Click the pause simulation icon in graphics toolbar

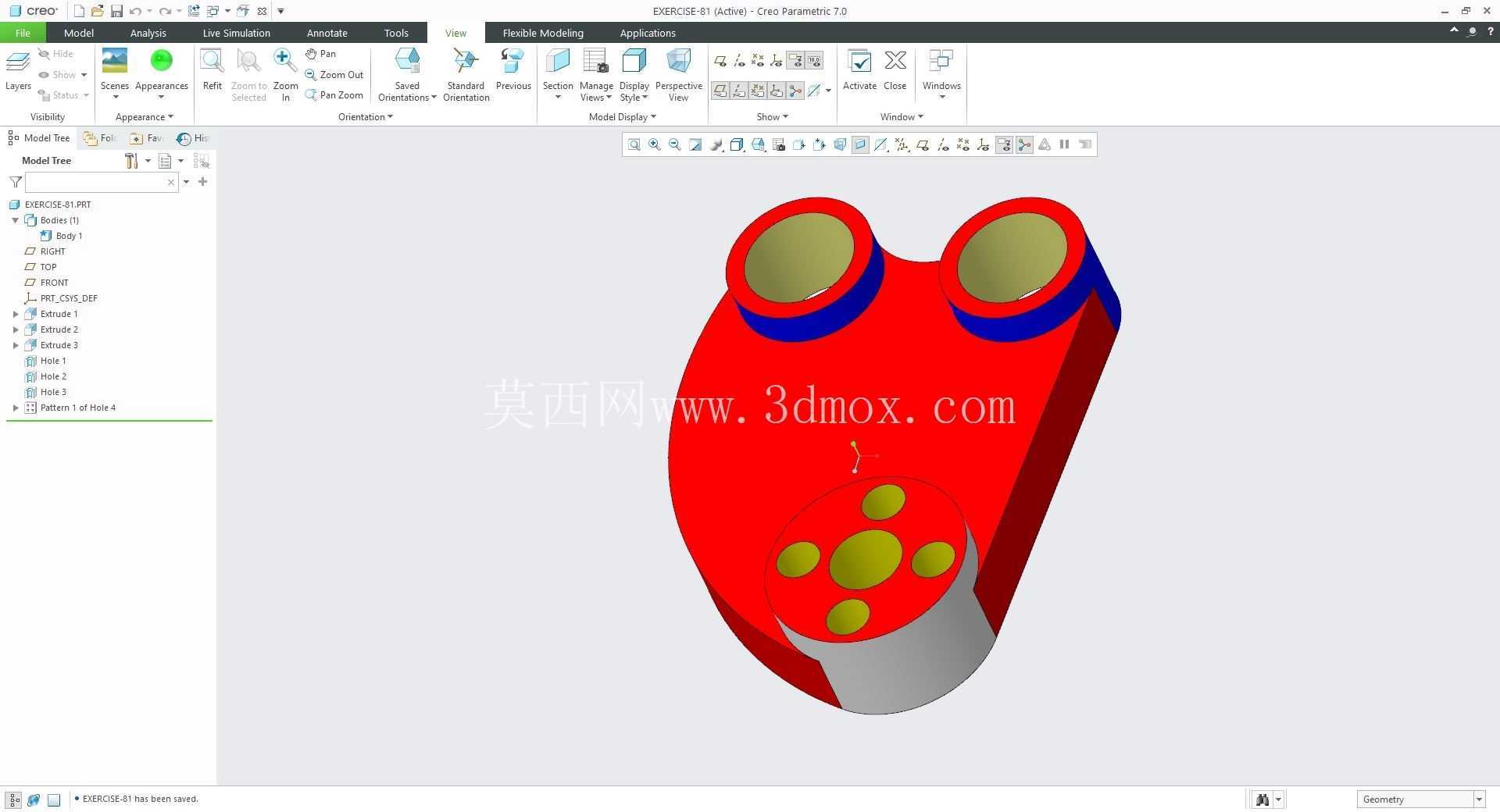pyautogui.click(x=1064, y=144)
